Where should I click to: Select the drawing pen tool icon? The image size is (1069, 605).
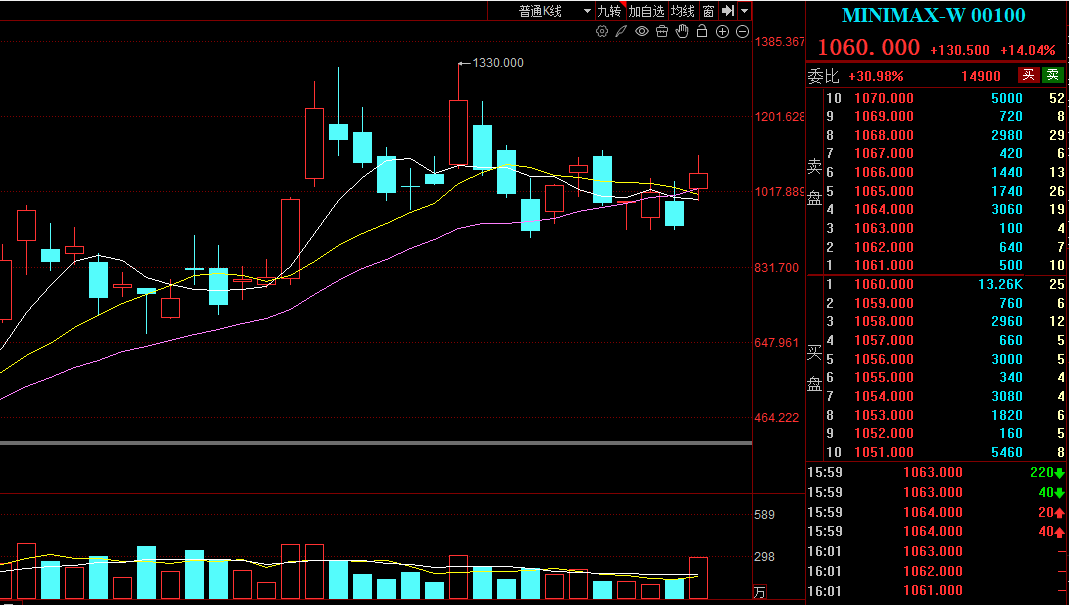[x=621, y=32]
